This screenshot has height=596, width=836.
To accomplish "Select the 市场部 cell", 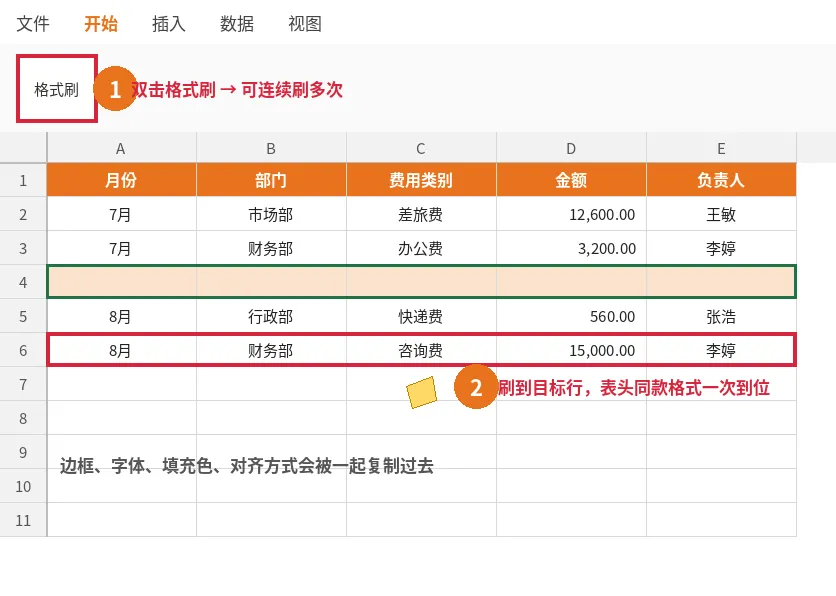I will 271,214.
